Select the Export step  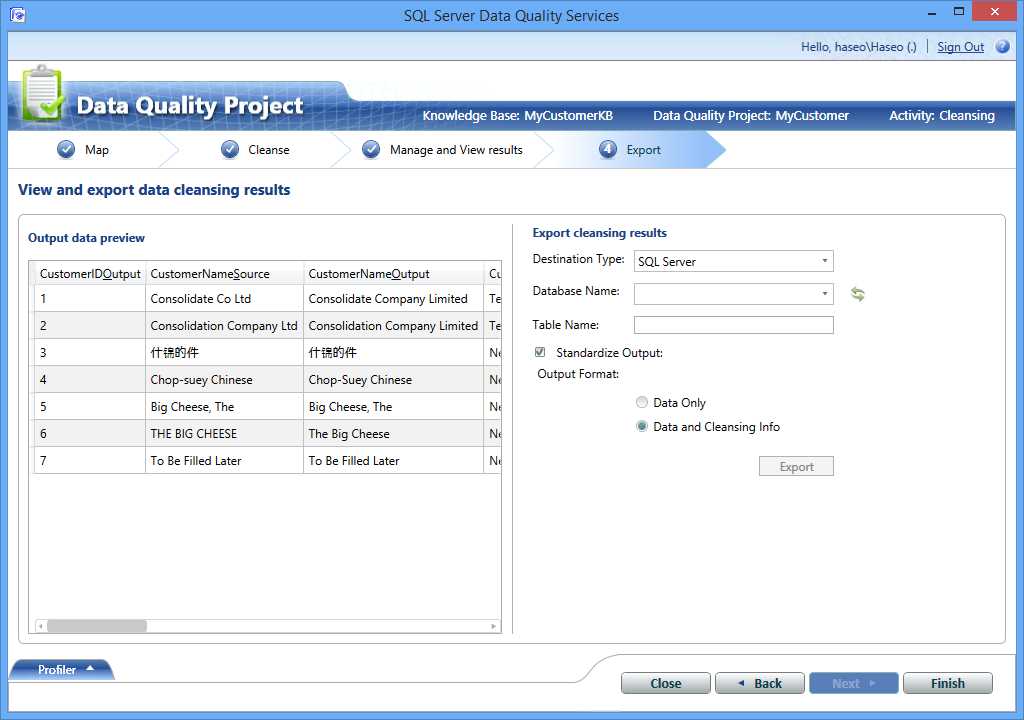[643, 150]
